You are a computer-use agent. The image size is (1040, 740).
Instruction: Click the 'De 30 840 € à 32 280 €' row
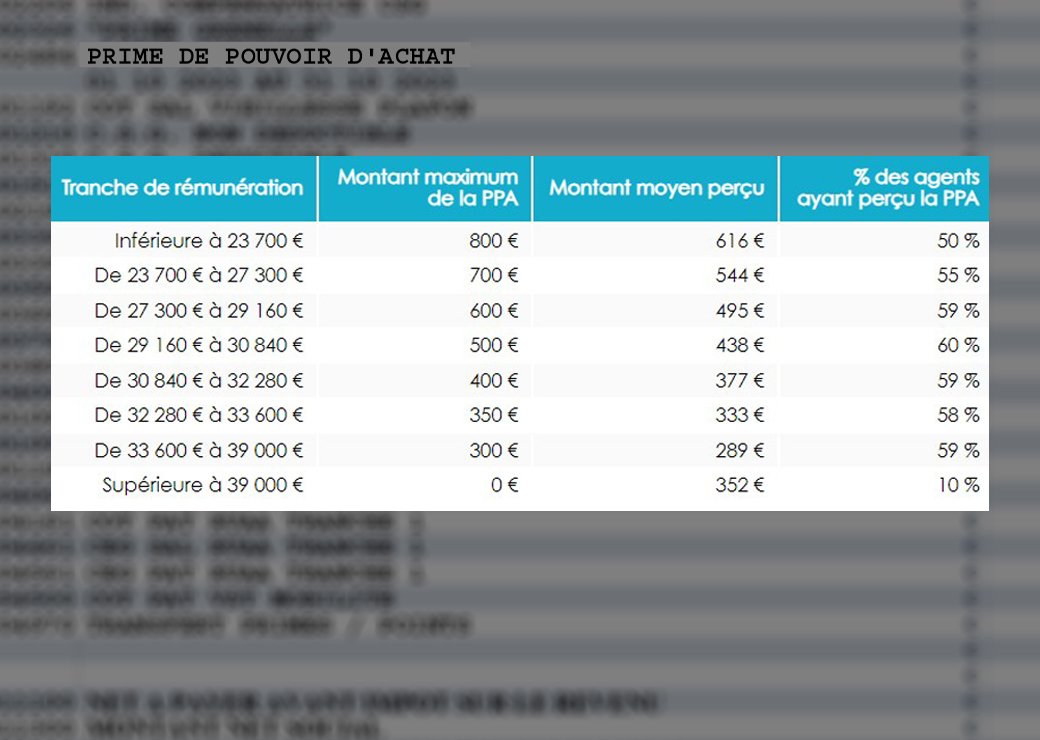point(520,381)
